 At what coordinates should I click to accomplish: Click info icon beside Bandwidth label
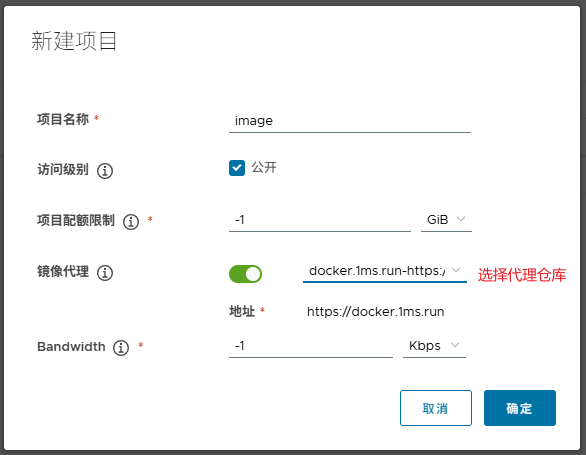click(121, 348)
